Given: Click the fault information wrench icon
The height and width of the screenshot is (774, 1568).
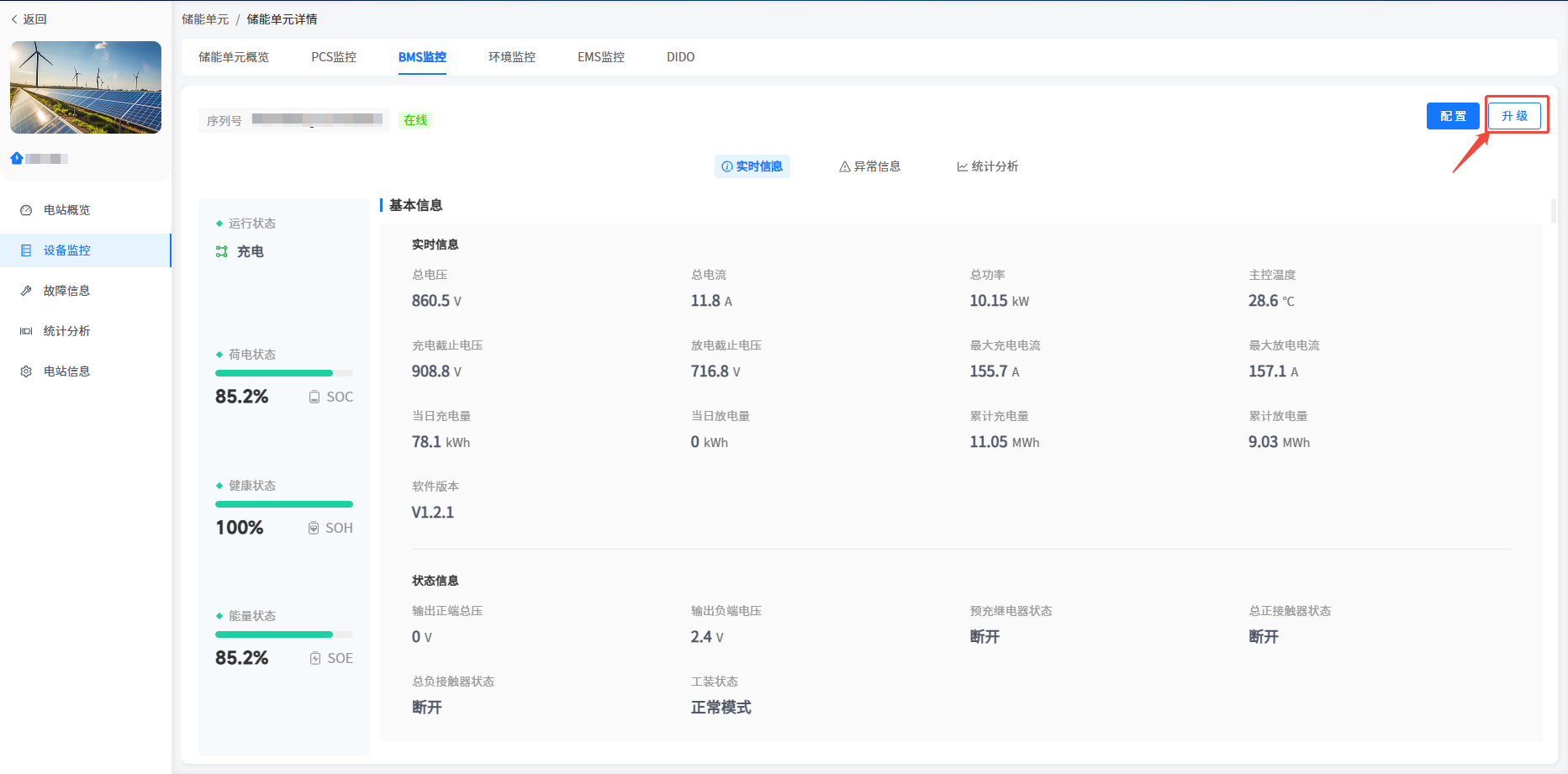Looking at the screenshot, I should 26,291.
